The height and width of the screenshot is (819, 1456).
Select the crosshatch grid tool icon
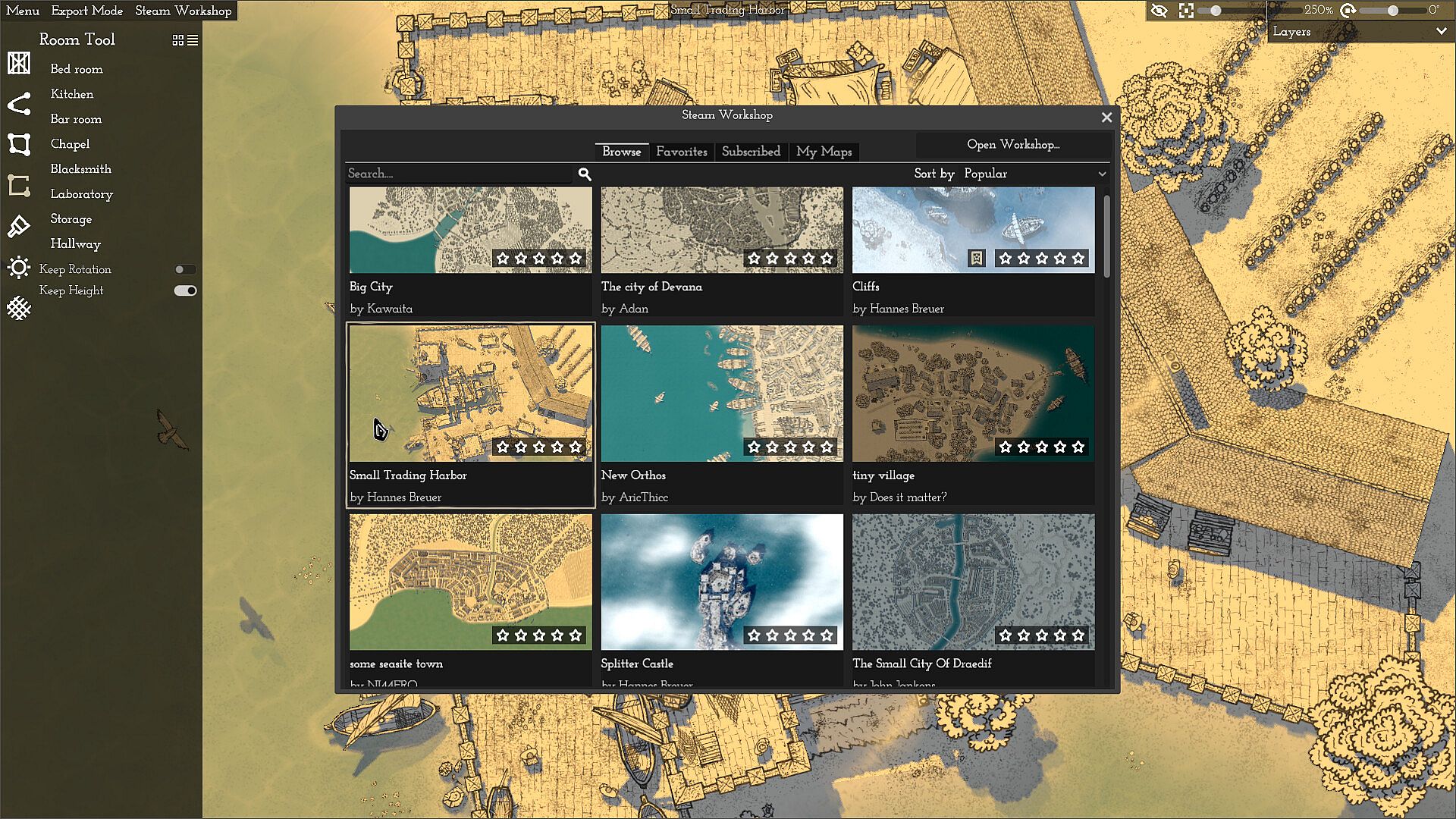click(x=19, y=308)
